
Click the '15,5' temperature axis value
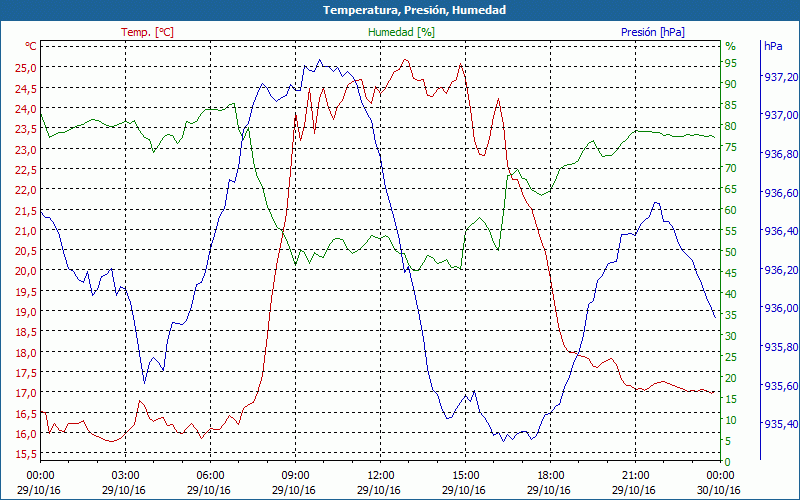point(26,454)
